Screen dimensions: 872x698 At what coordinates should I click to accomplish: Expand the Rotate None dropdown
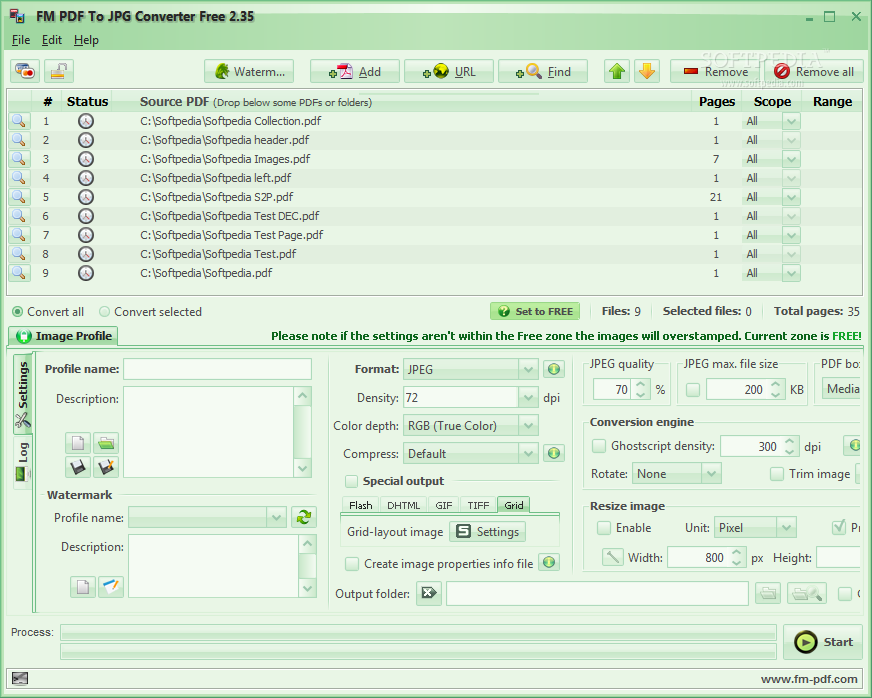pyautogui.click(x=711, y=474)
